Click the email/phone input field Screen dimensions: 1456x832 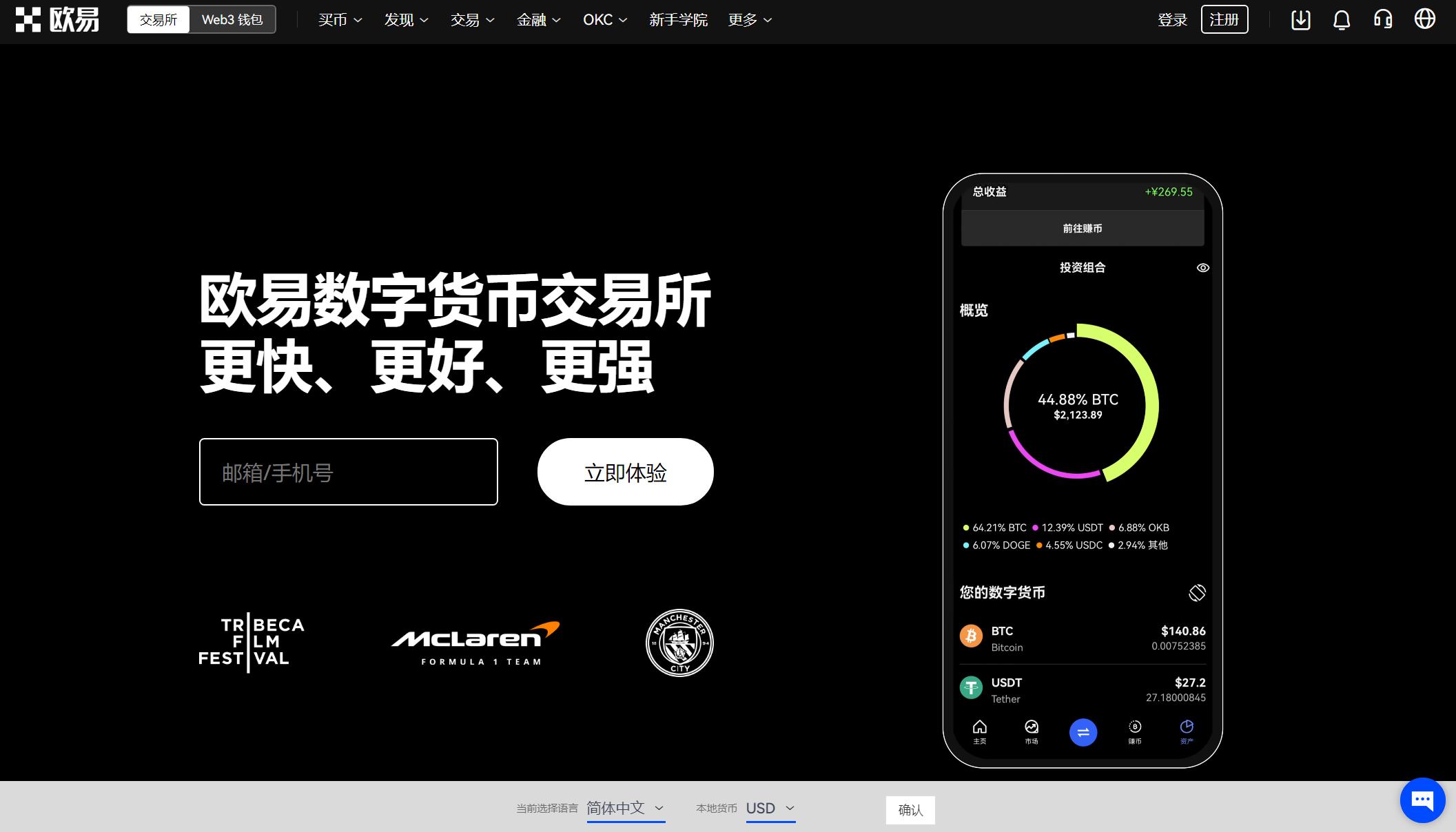[349, 472]
